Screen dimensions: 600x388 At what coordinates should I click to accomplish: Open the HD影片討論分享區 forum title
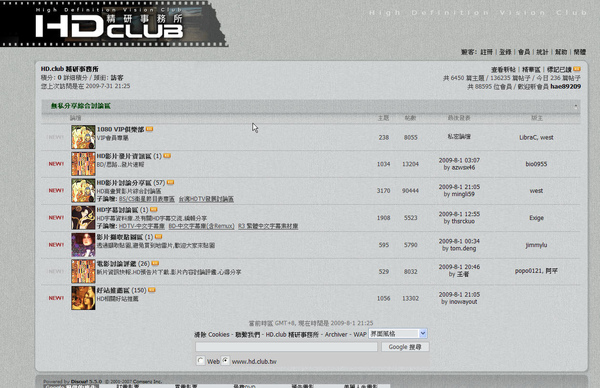pyautogui.click(x=125, y=183)
